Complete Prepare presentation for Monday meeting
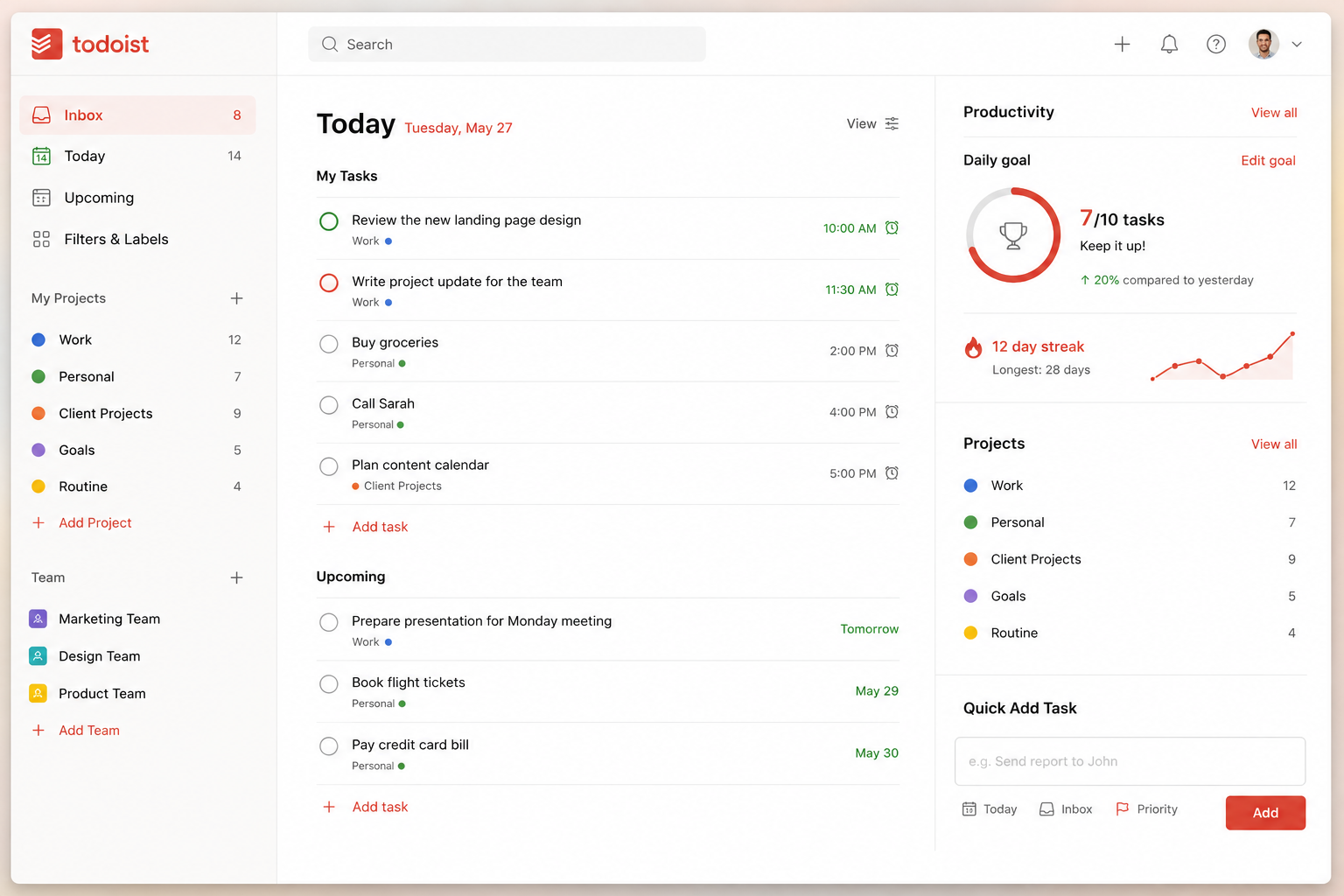Image resolution: width=1344 pixels, height=896 pixels. (329, 622)
